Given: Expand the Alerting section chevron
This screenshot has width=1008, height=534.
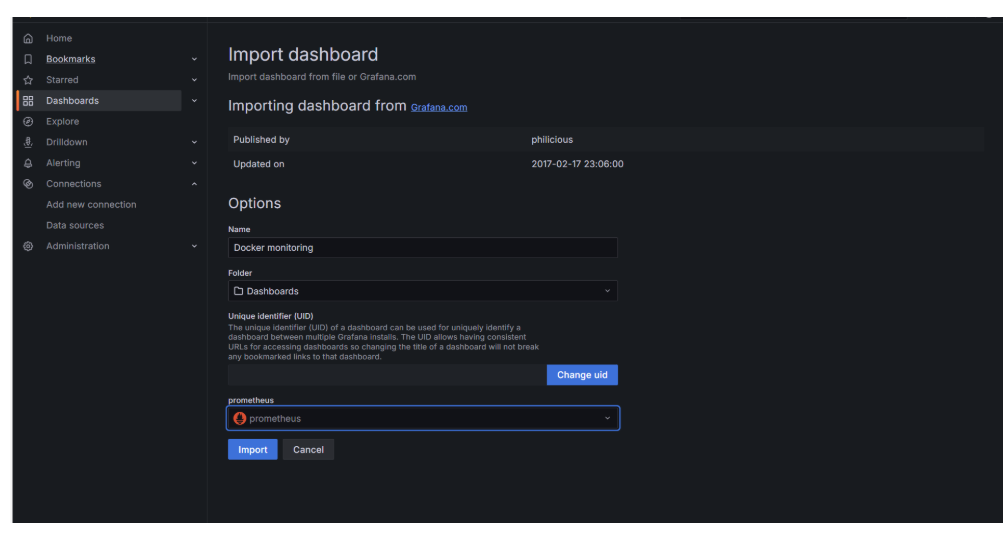Looking at the screenshot, I should (x=194, y=163).
